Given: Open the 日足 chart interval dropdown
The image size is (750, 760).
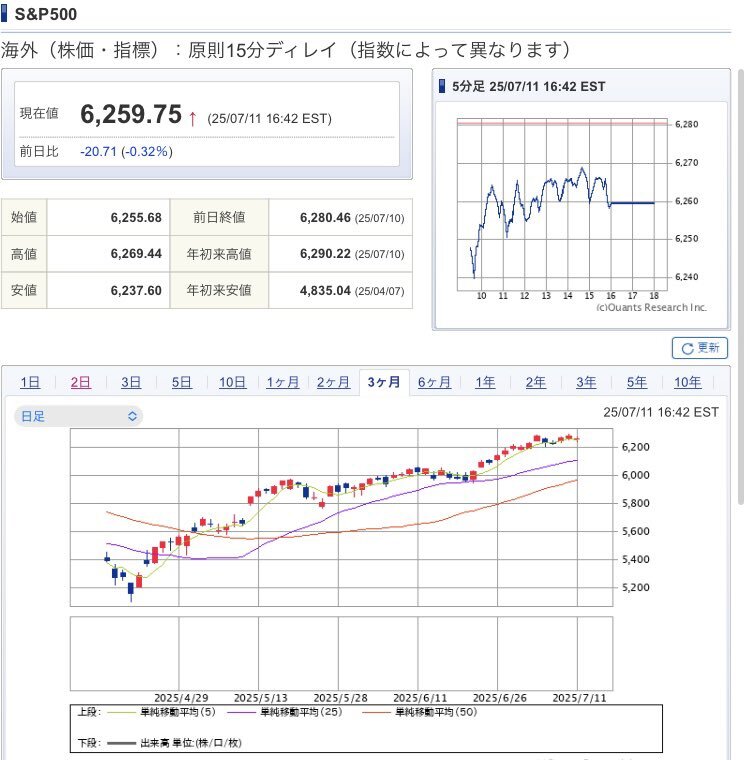Looking at the screenshot, I should pyautogui.click(x=79, y=416).
